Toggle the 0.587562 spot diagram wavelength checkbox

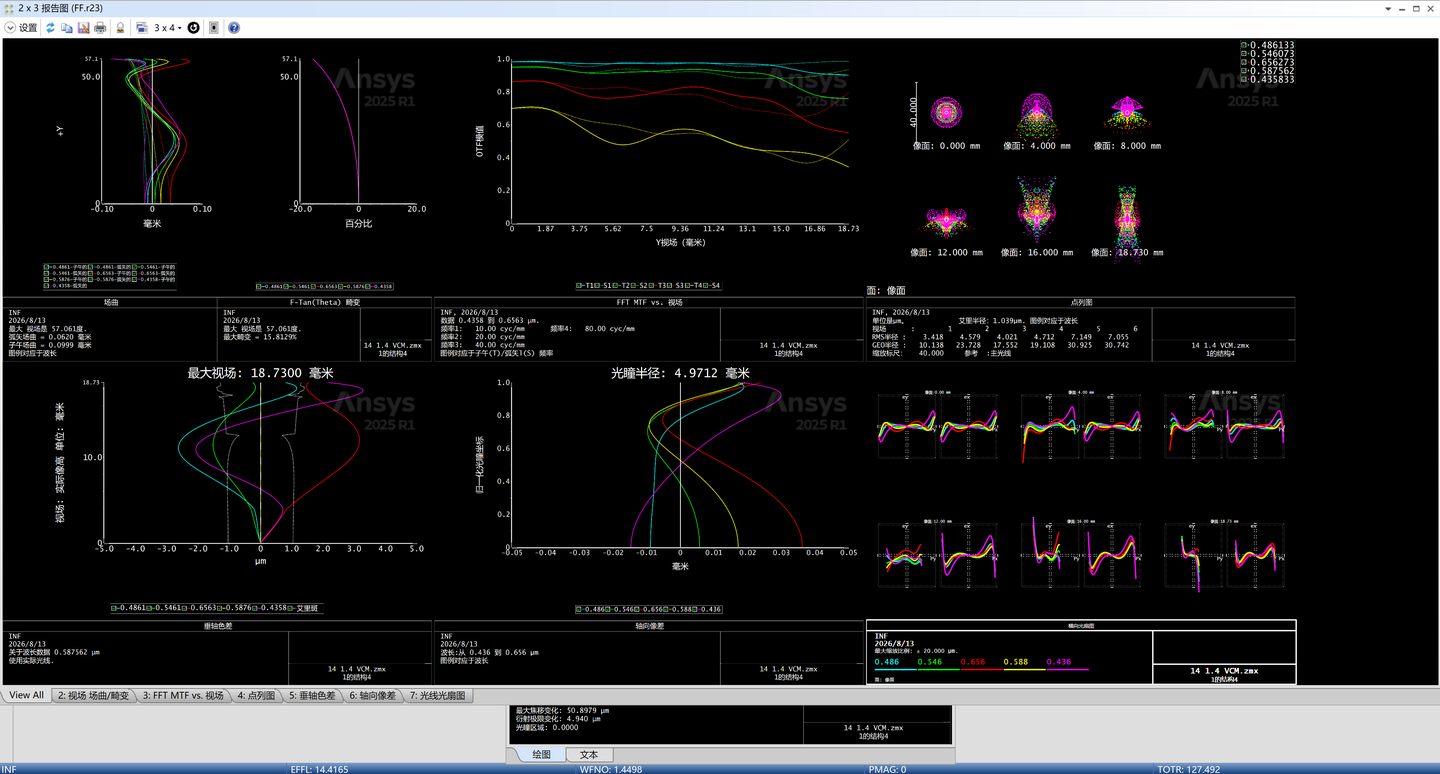[1243, 71]
